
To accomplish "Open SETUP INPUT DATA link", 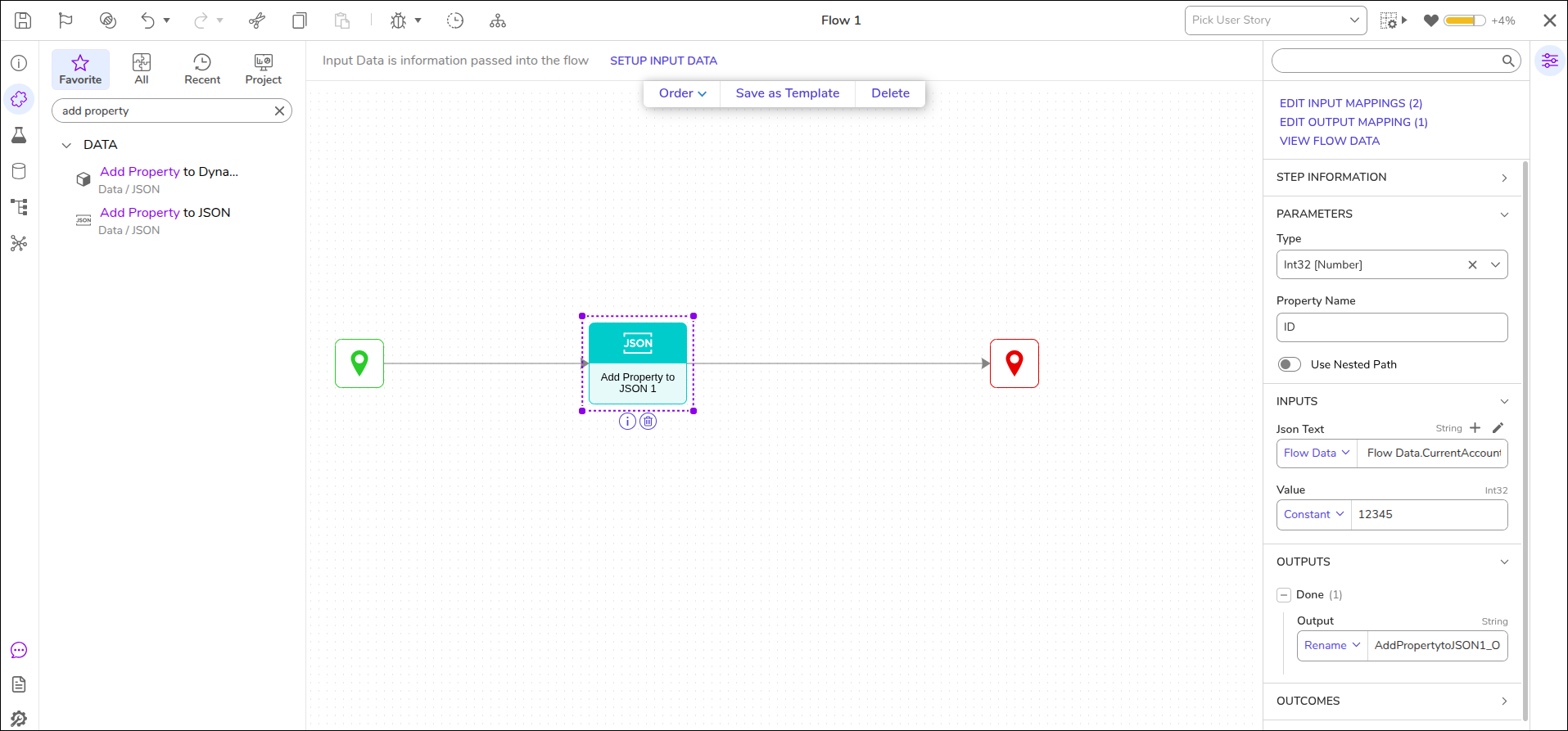I will click(x=663, y=61).
